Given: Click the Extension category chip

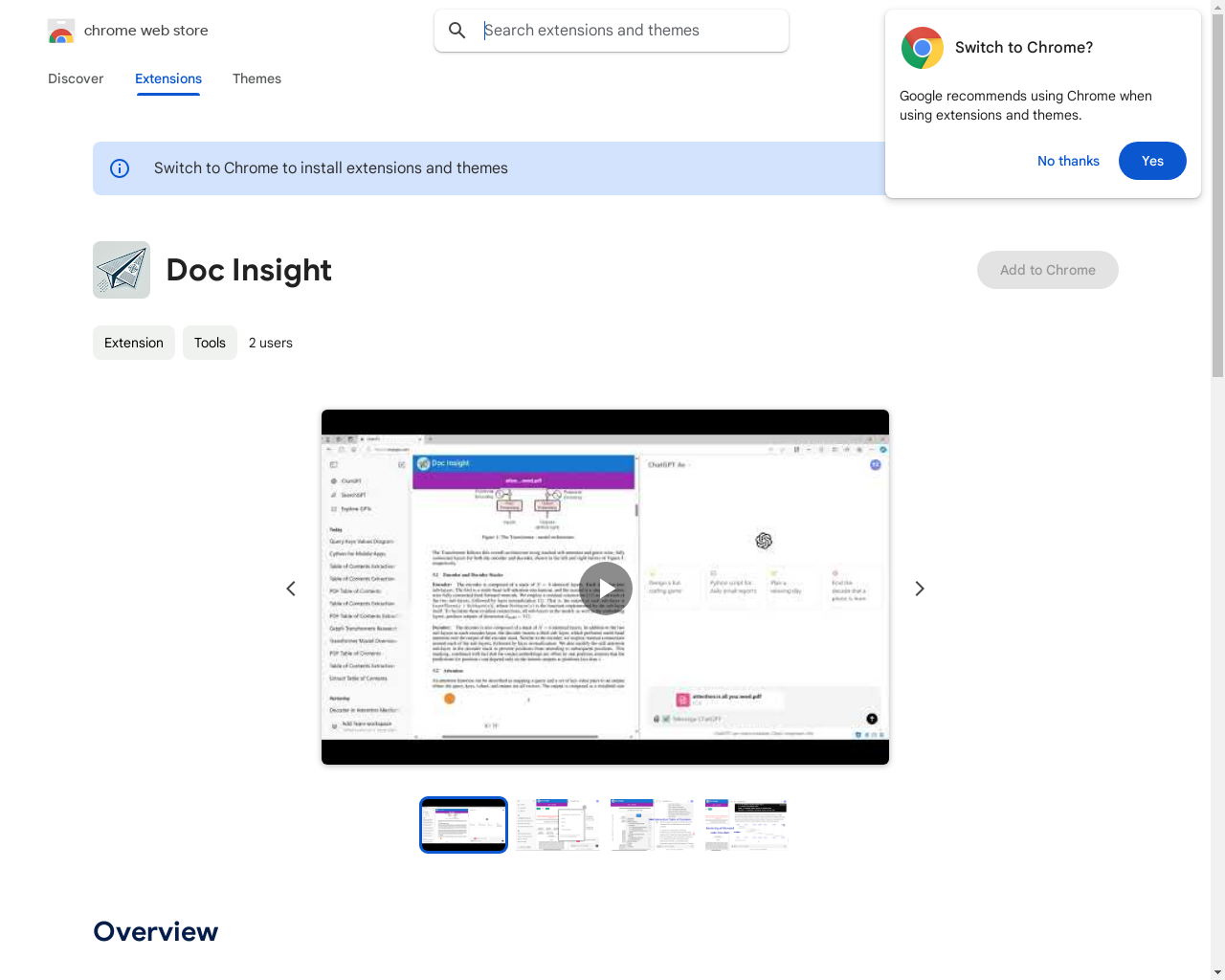Looking at the screenshot, I should click(x=134, y=343).
